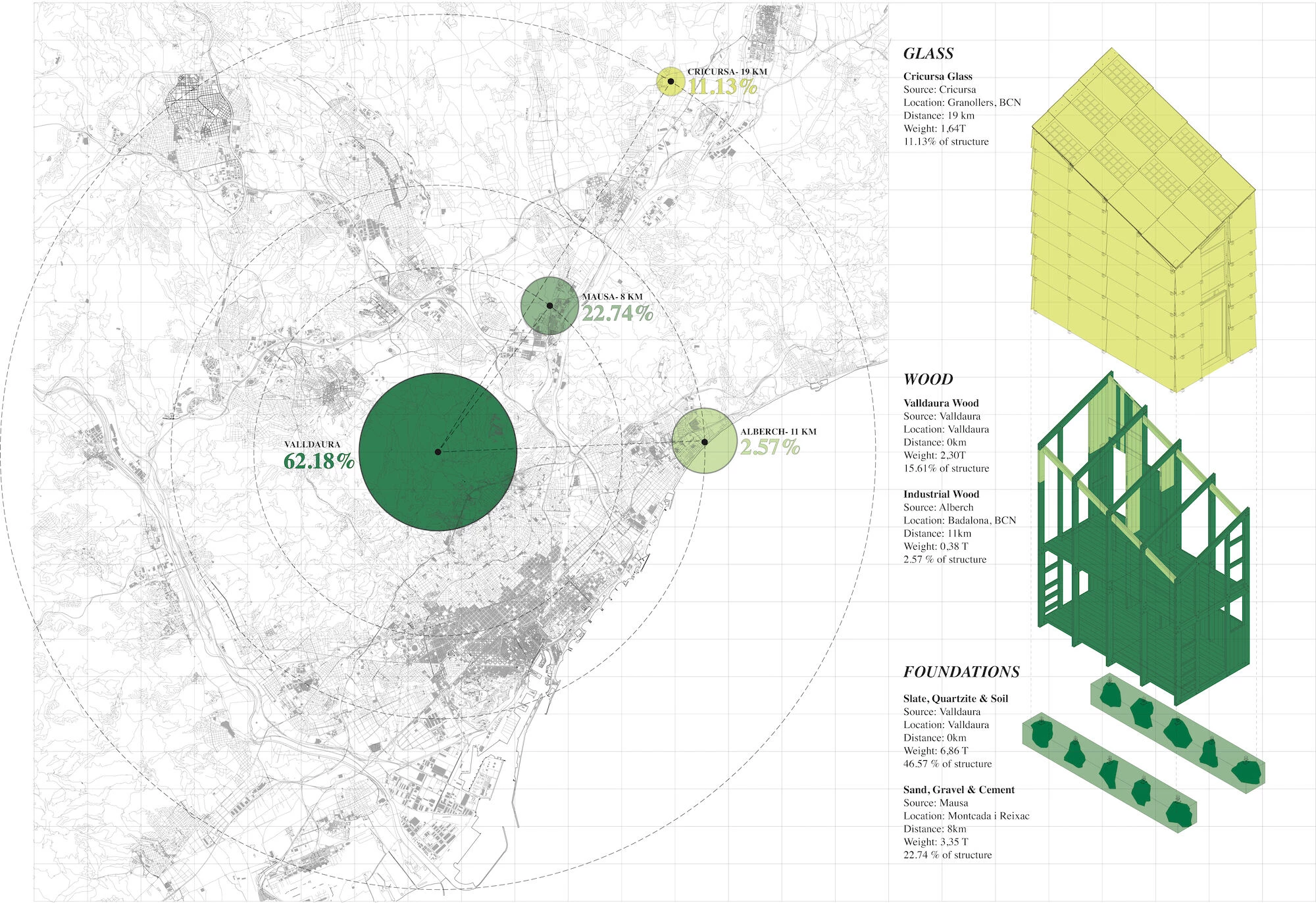The image size is (1316, 903).
Task: Click the 22.74% percentage label
Action: tap(617, 313)
